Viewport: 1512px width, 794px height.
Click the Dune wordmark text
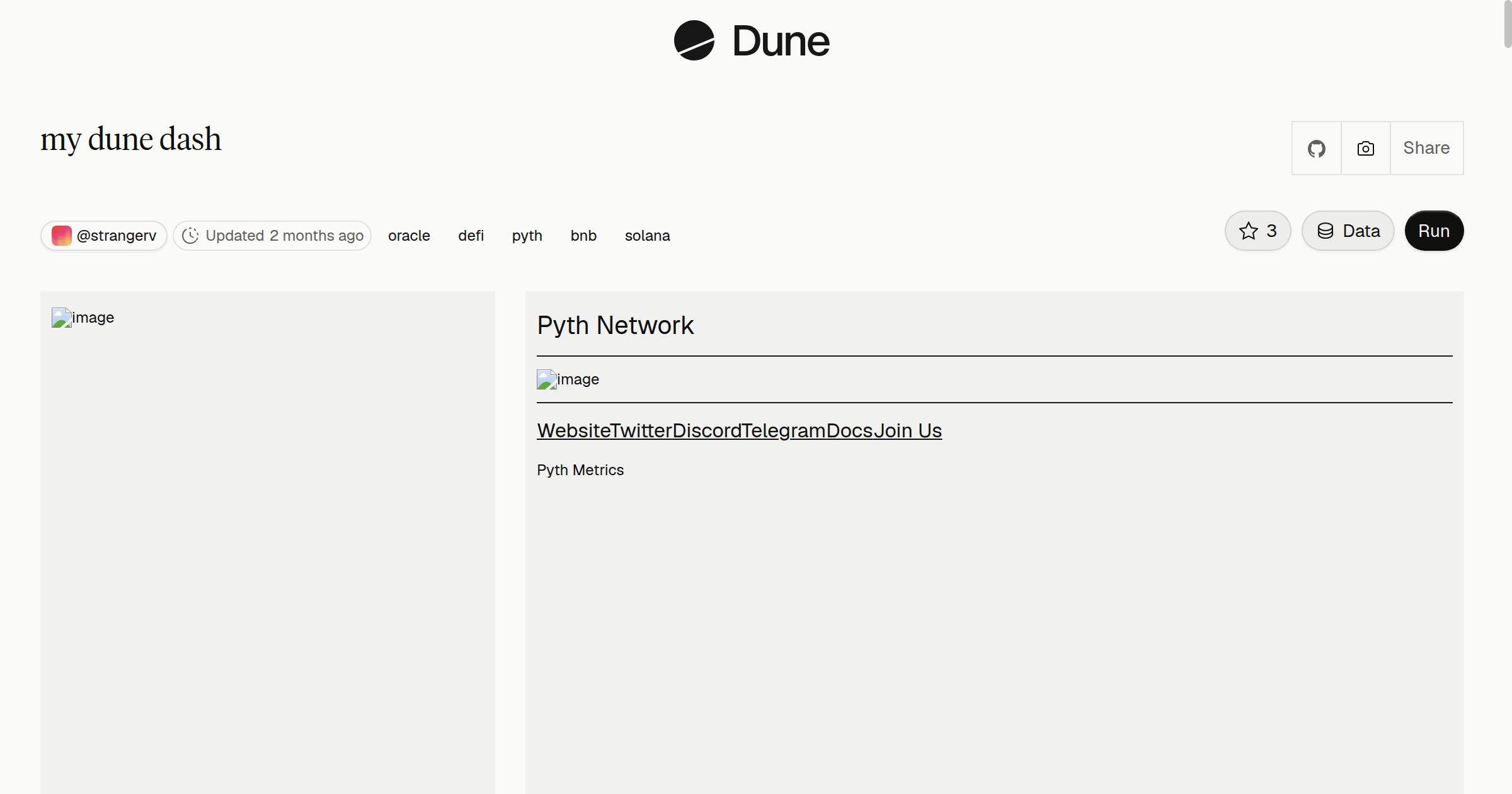click(781, 41)
